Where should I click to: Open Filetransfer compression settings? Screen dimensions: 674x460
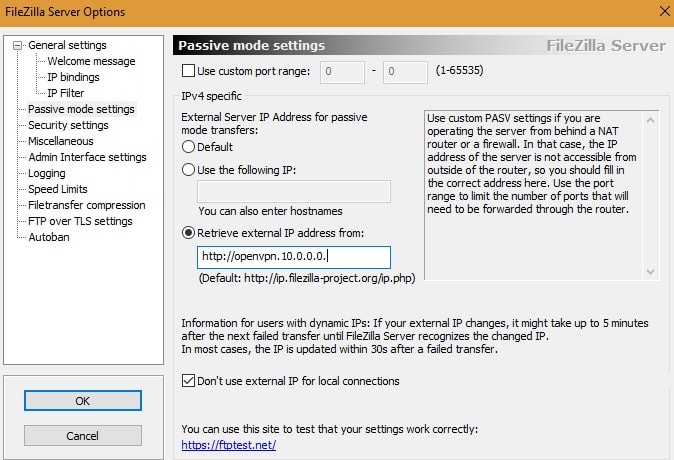(87, 205)
